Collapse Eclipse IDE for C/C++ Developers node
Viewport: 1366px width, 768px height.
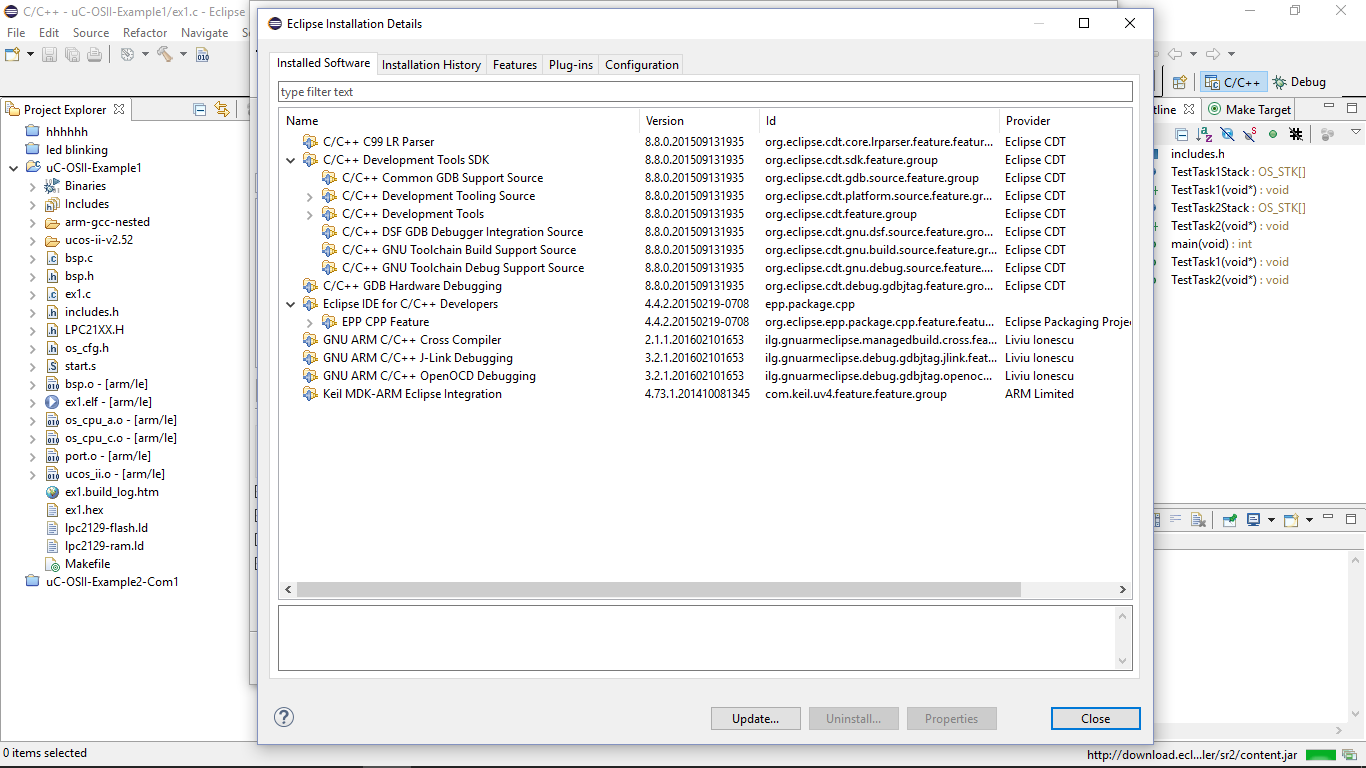(291, 304)
